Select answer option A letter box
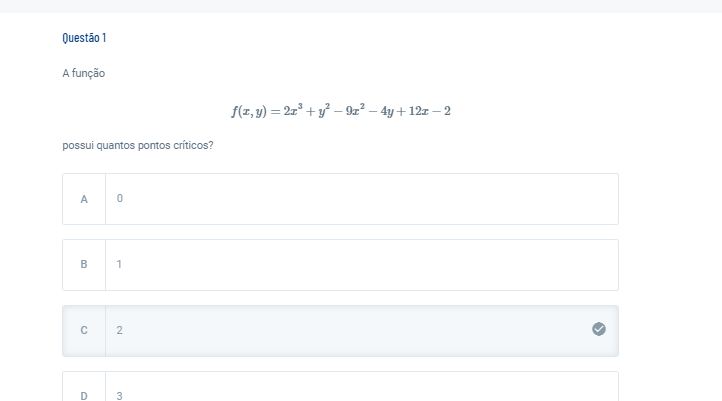 click(x=84, y=199)
